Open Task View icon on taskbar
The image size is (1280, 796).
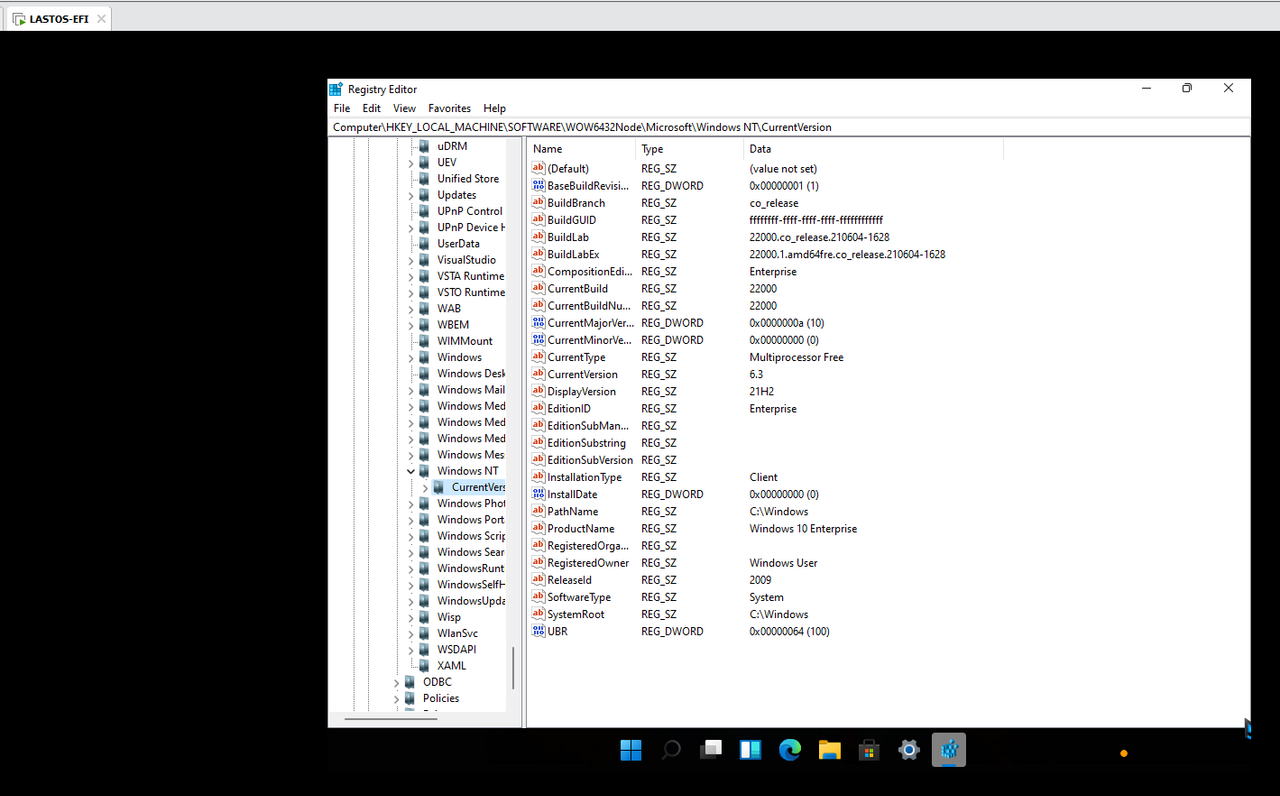(711, 749)
